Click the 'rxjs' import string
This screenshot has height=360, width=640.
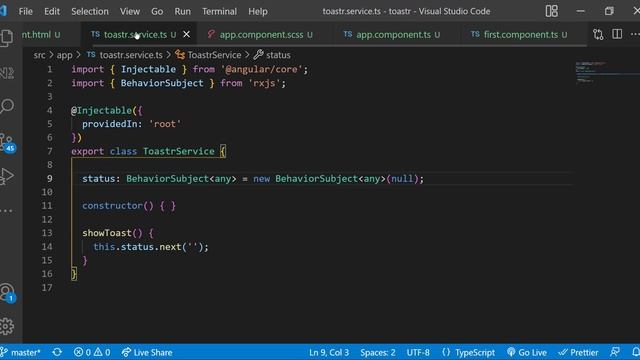tap(264, 83)
